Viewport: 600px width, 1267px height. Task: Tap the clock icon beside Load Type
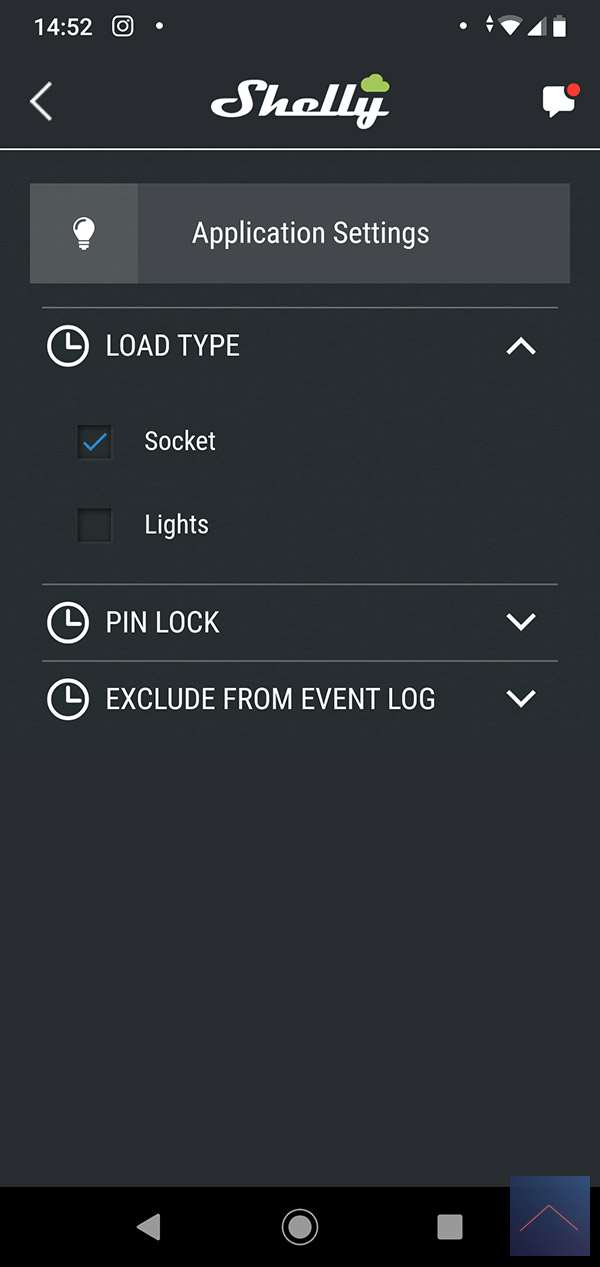[68, 346]
